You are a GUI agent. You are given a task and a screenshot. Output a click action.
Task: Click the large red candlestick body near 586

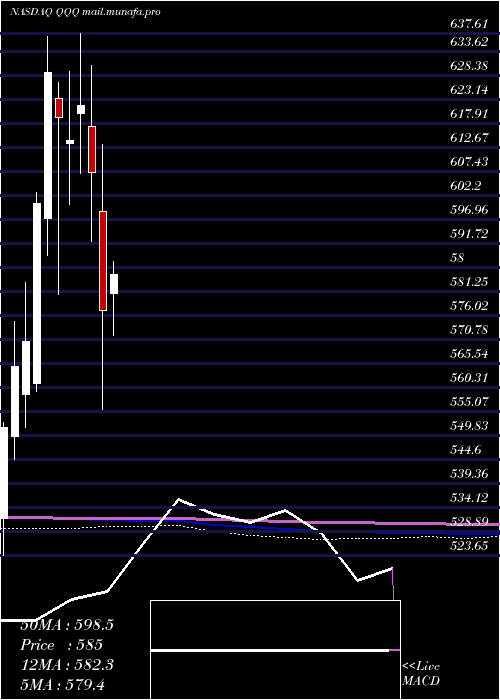pos(103,261)
